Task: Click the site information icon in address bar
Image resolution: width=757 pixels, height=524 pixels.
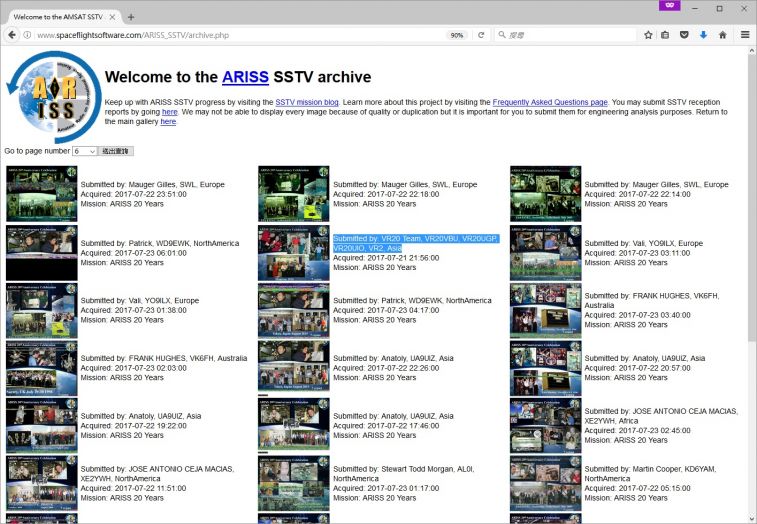Action: [28, 35]
